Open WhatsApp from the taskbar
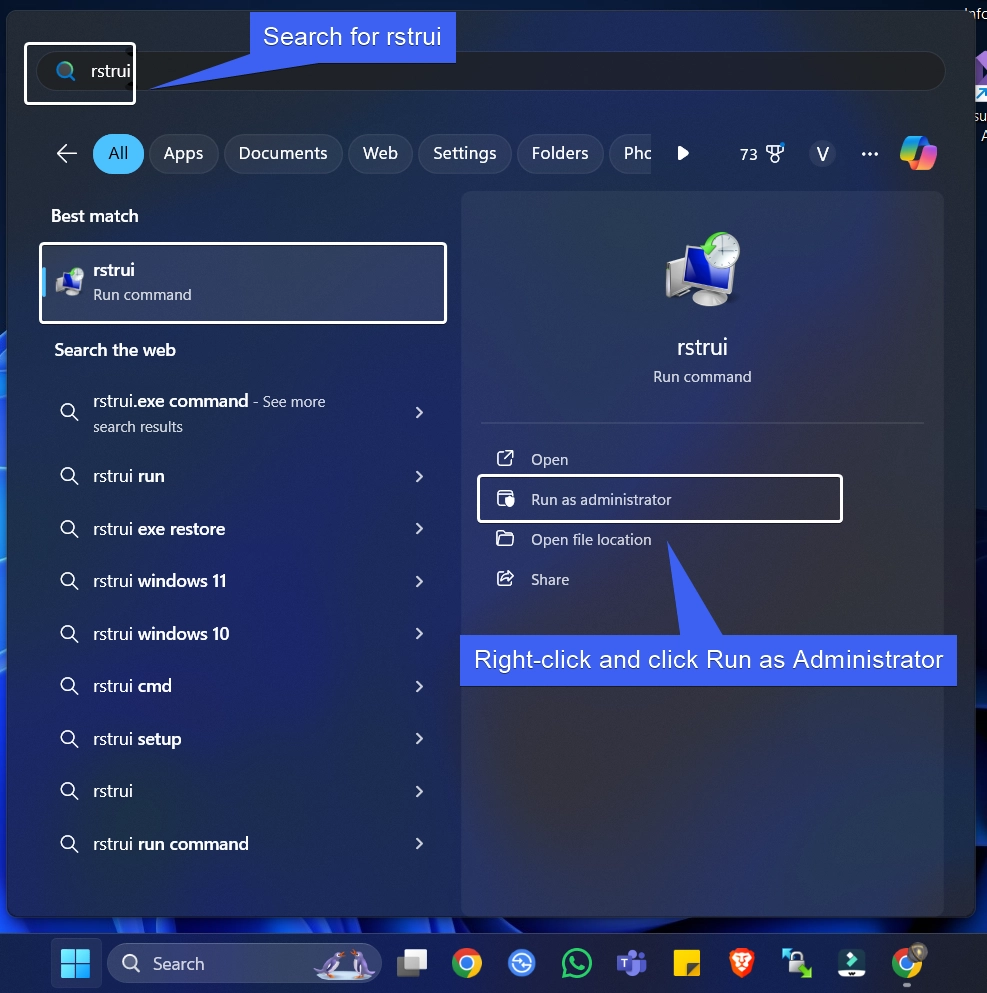Image resolution: width=987 pixels, height=993 pixels. coord(577,963)
